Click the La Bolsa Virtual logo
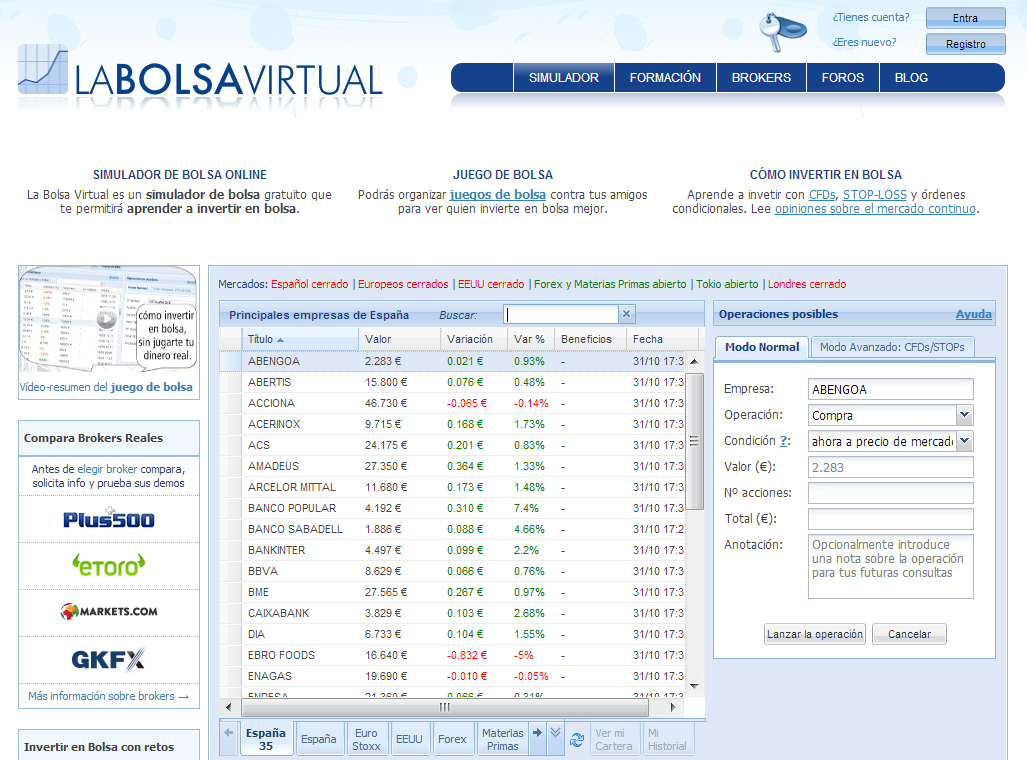The image size is (1027, 760). (200, 72)
